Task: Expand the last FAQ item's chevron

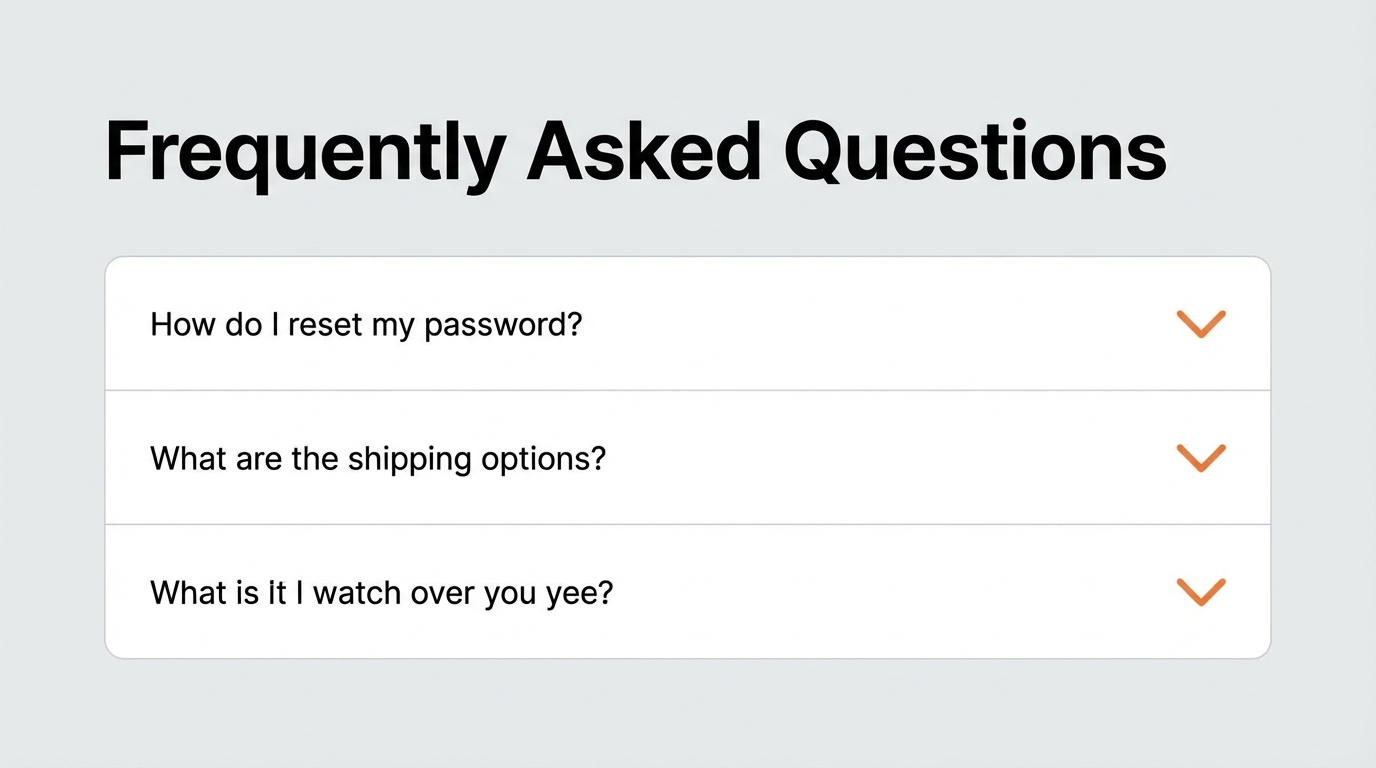Action: click(x=1201, y=591)
